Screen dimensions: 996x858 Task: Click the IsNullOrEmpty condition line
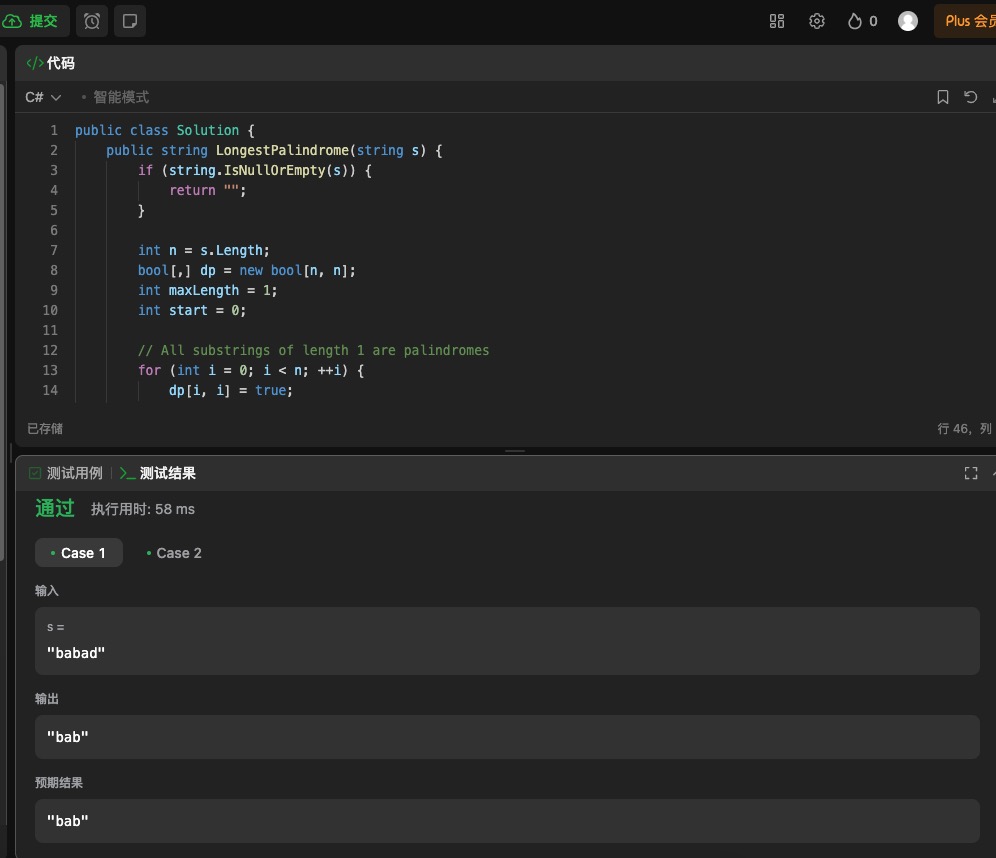coord(255,170)
